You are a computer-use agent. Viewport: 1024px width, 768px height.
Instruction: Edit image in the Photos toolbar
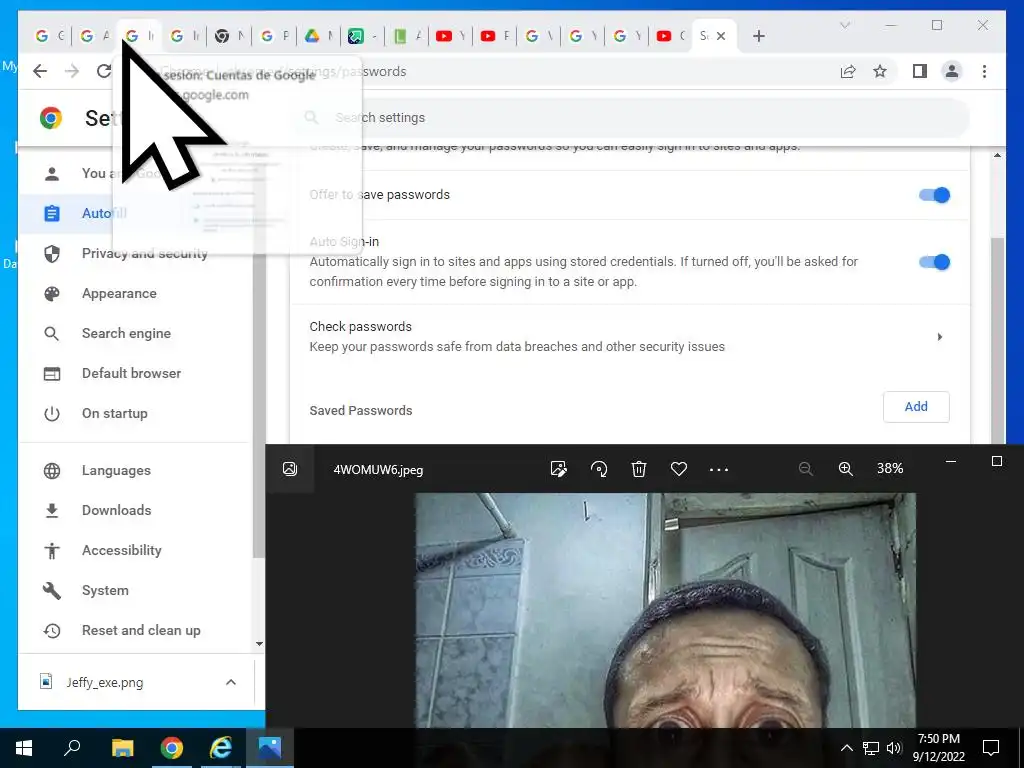tap(558, 469)
